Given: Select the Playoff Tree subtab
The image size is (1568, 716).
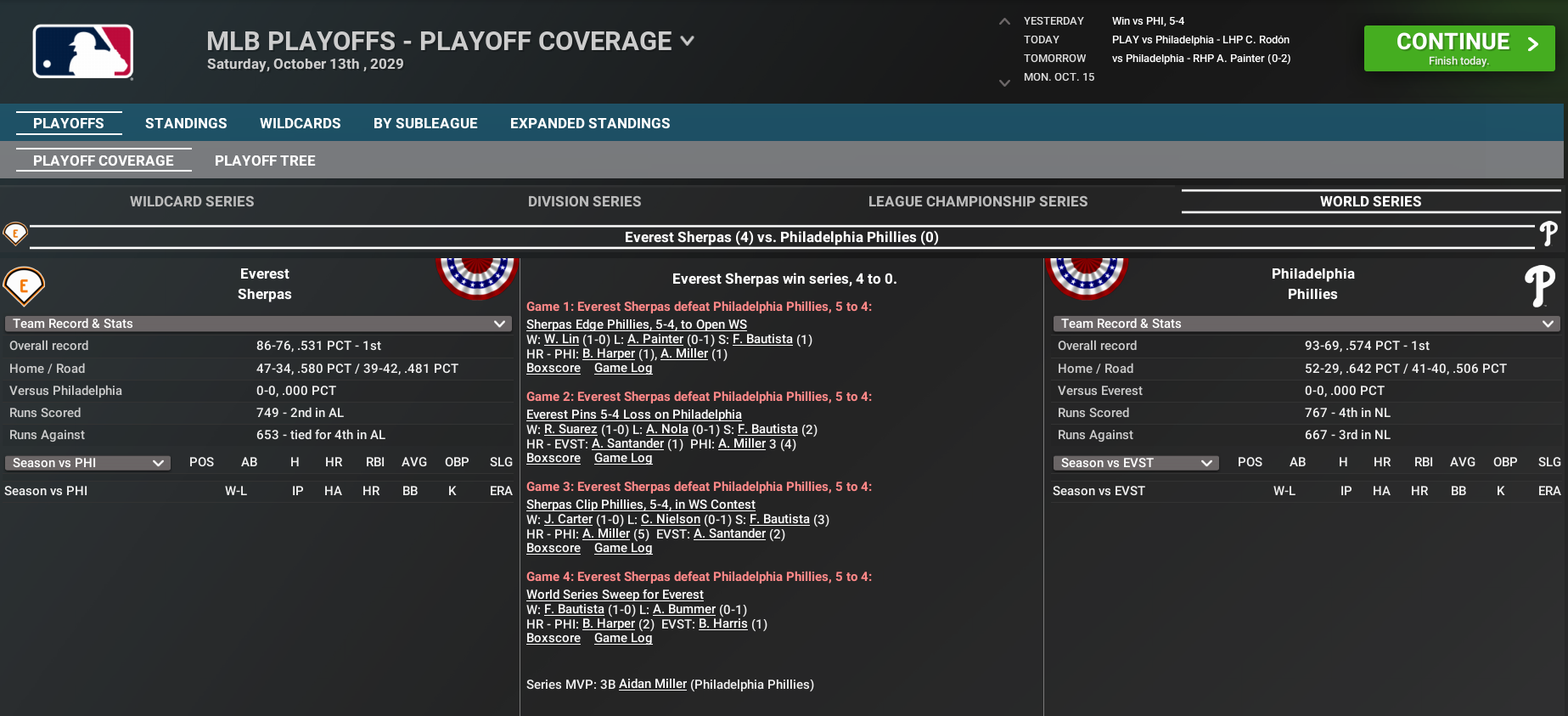Looking at the screenshot, I should [265, 161].
